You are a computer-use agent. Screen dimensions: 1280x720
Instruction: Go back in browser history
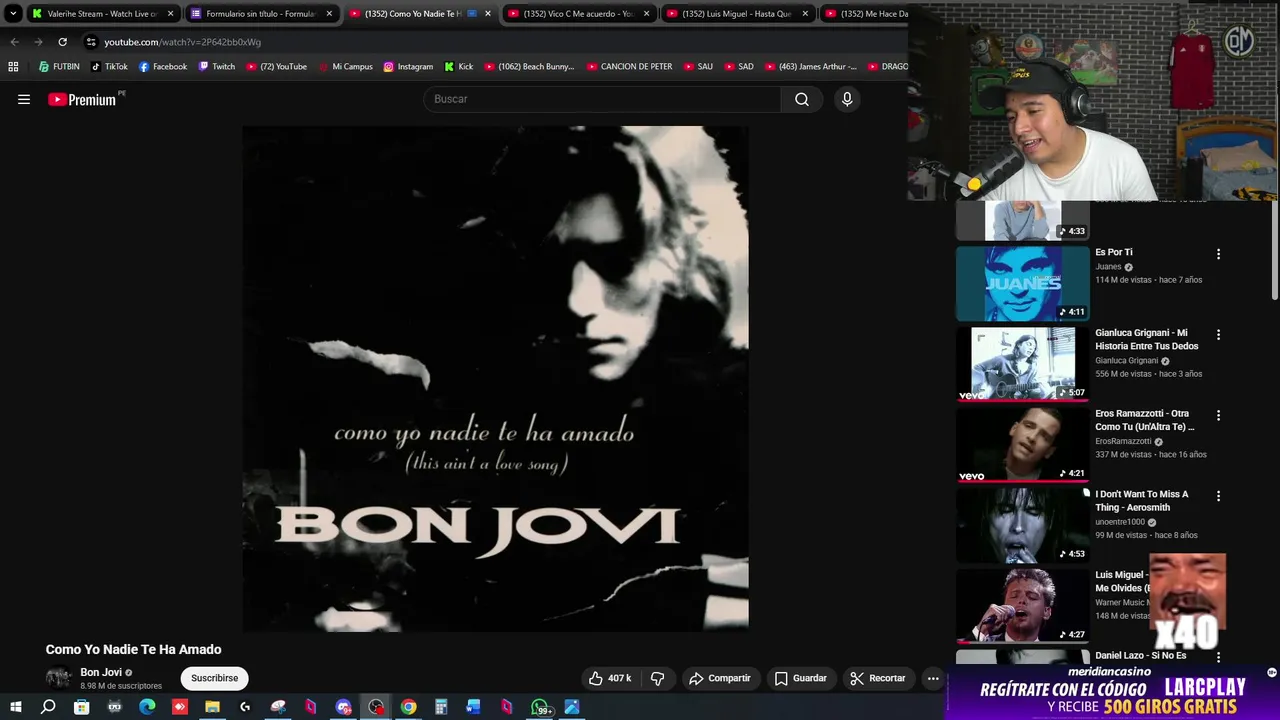14,42
